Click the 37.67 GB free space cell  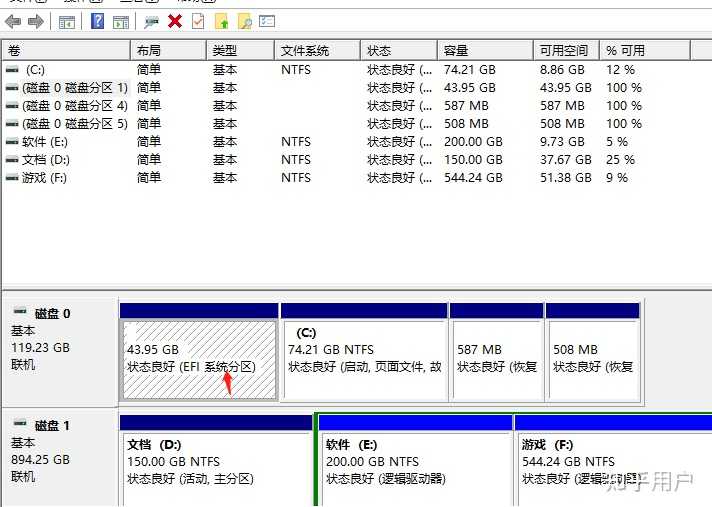coord(566,160)
